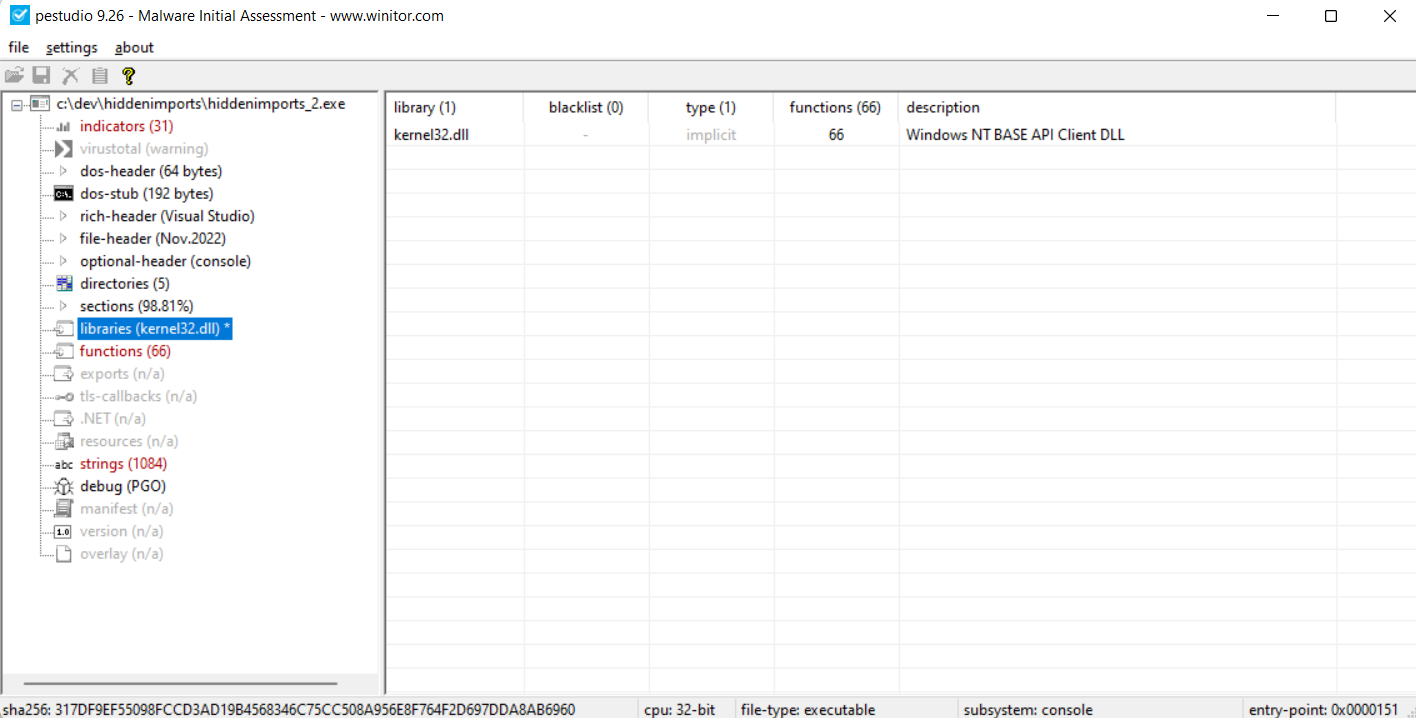
Task: Click the debug bug icon
Action: point(63,486)
